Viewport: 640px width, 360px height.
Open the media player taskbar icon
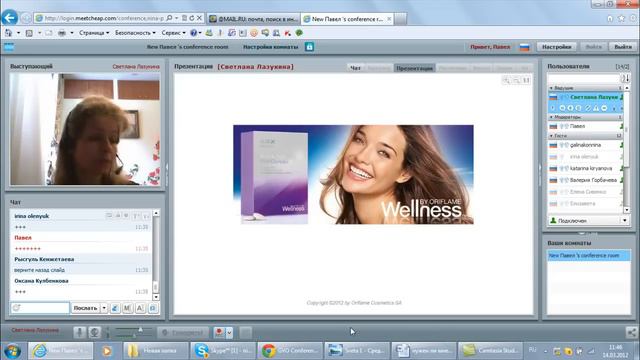[x=107, y=351]
